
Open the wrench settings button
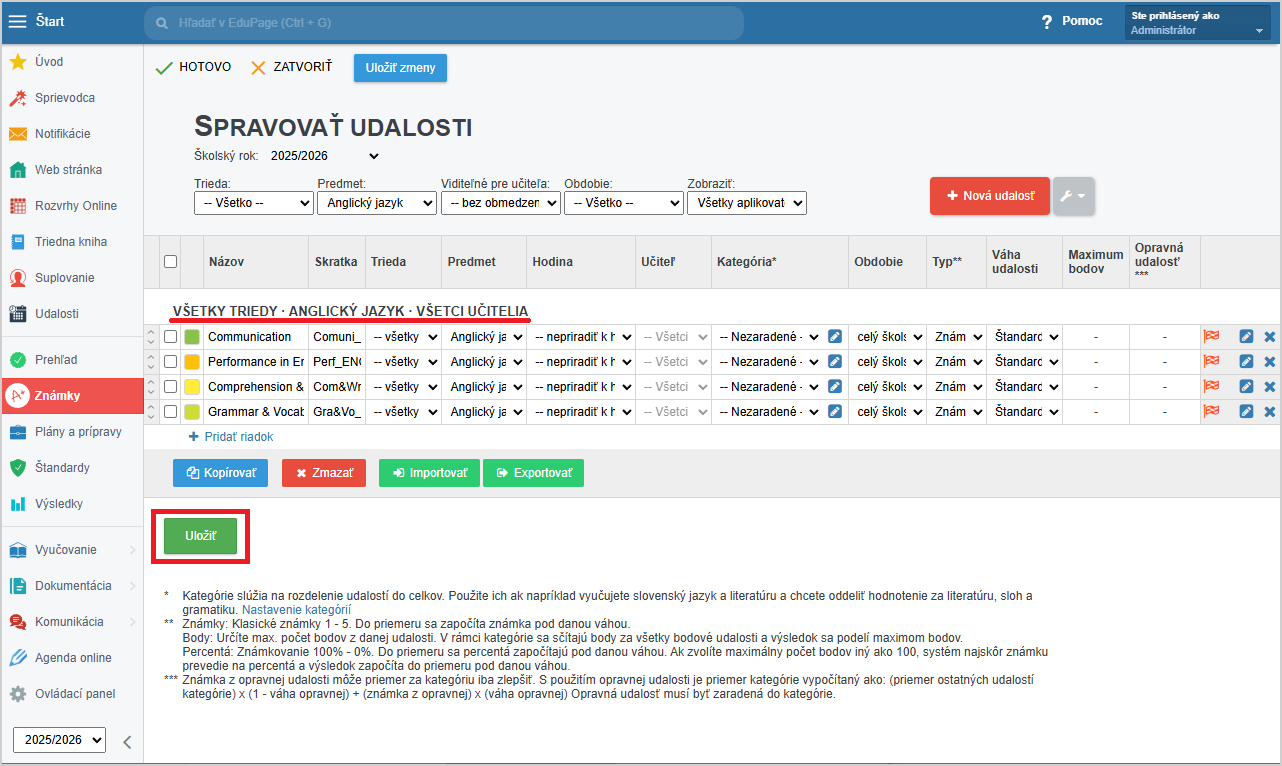point(1073,196)
